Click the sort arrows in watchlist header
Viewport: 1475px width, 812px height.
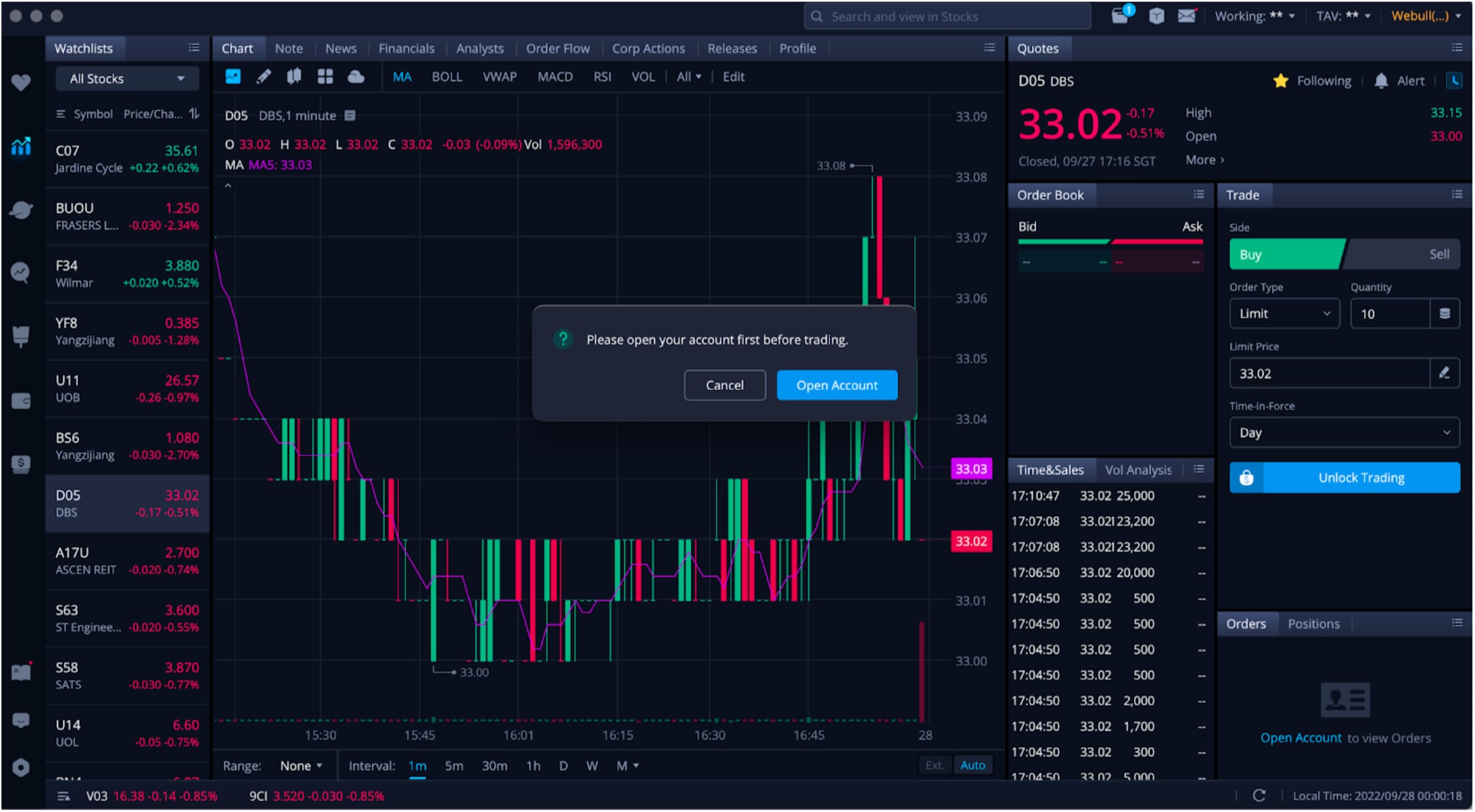(194, 114)
